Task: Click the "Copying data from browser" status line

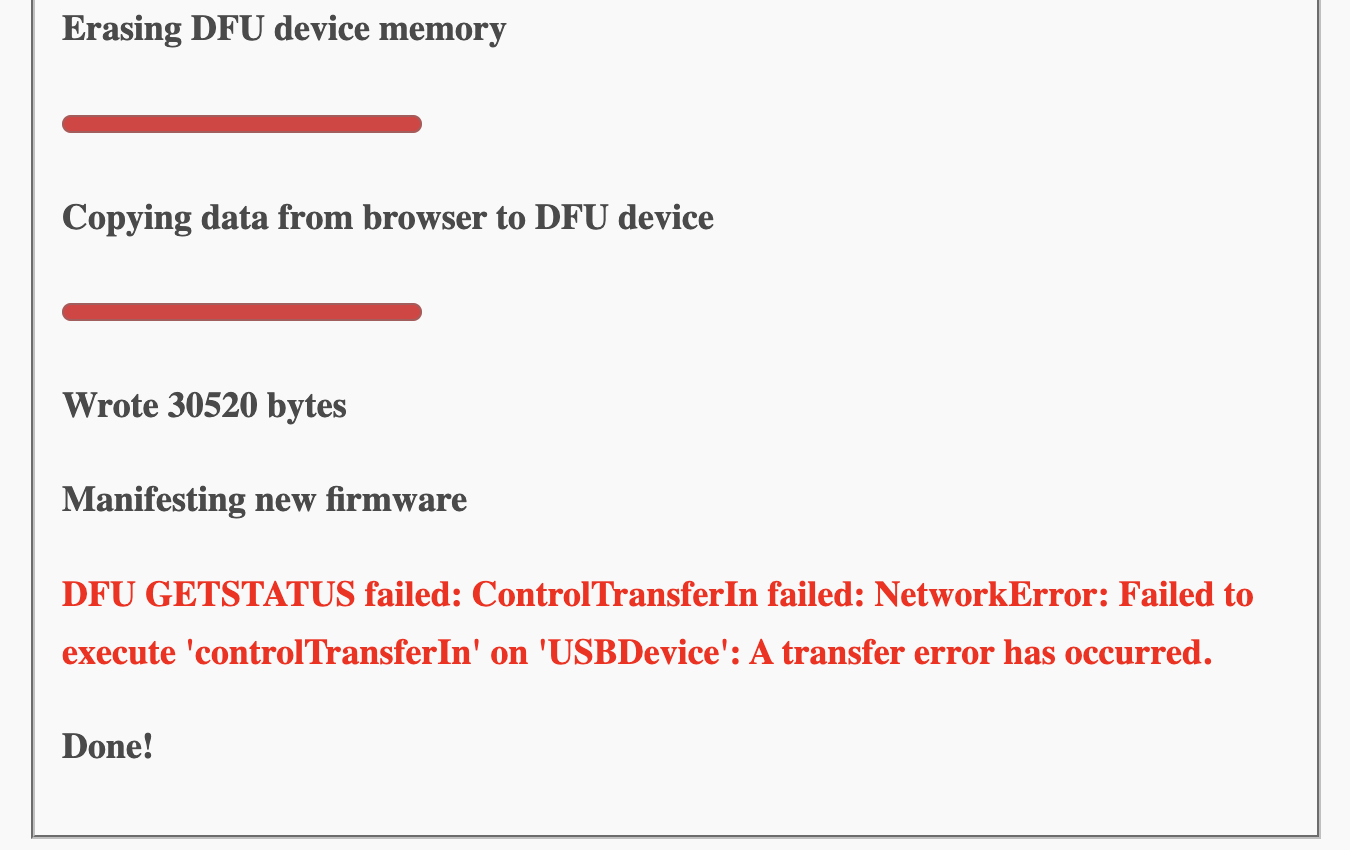Action: point(388,218)
